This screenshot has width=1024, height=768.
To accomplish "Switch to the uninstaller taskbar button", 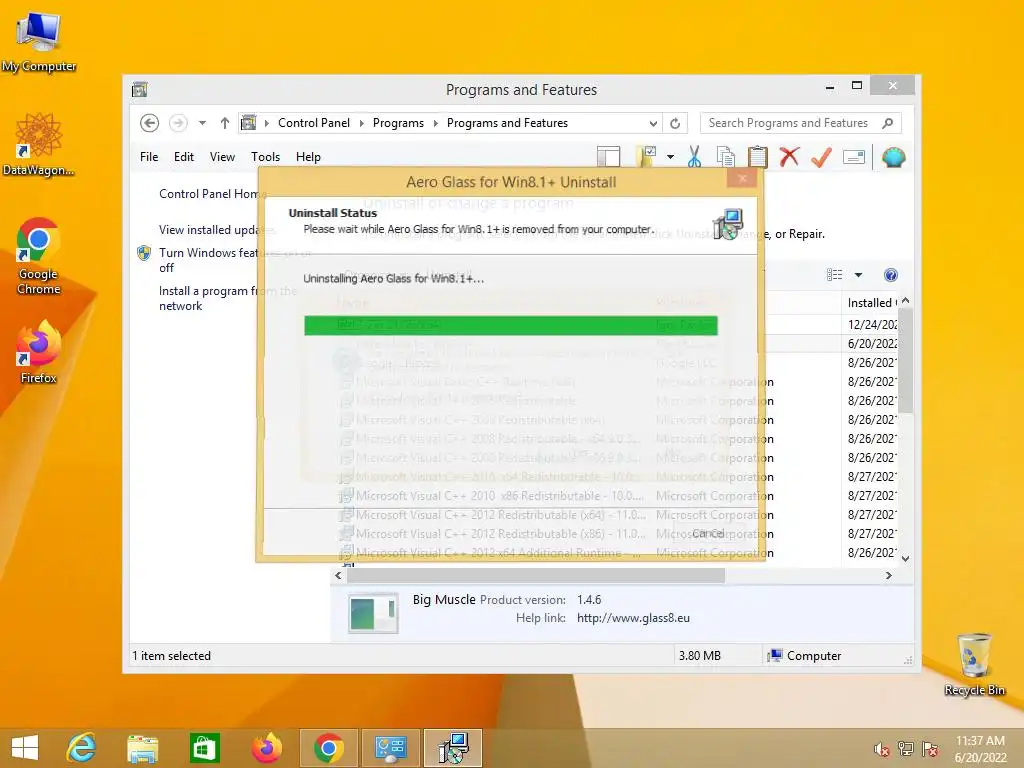I will point(453,748).
